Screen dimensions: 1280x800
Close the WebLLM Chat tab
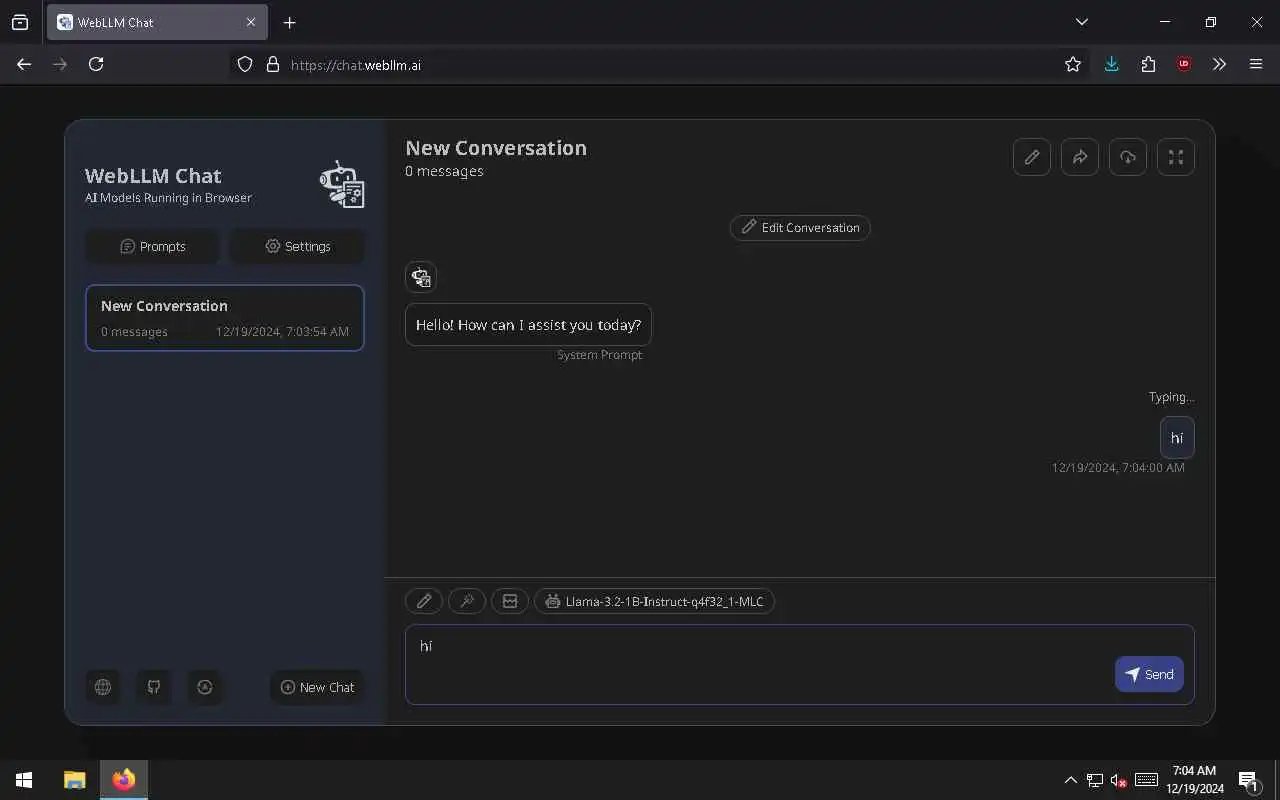point(251,22)
